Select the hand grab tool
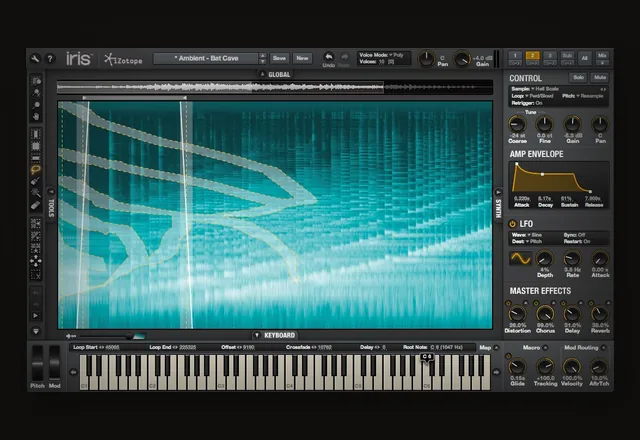The image size is (640, 440). tap(36, 117)
